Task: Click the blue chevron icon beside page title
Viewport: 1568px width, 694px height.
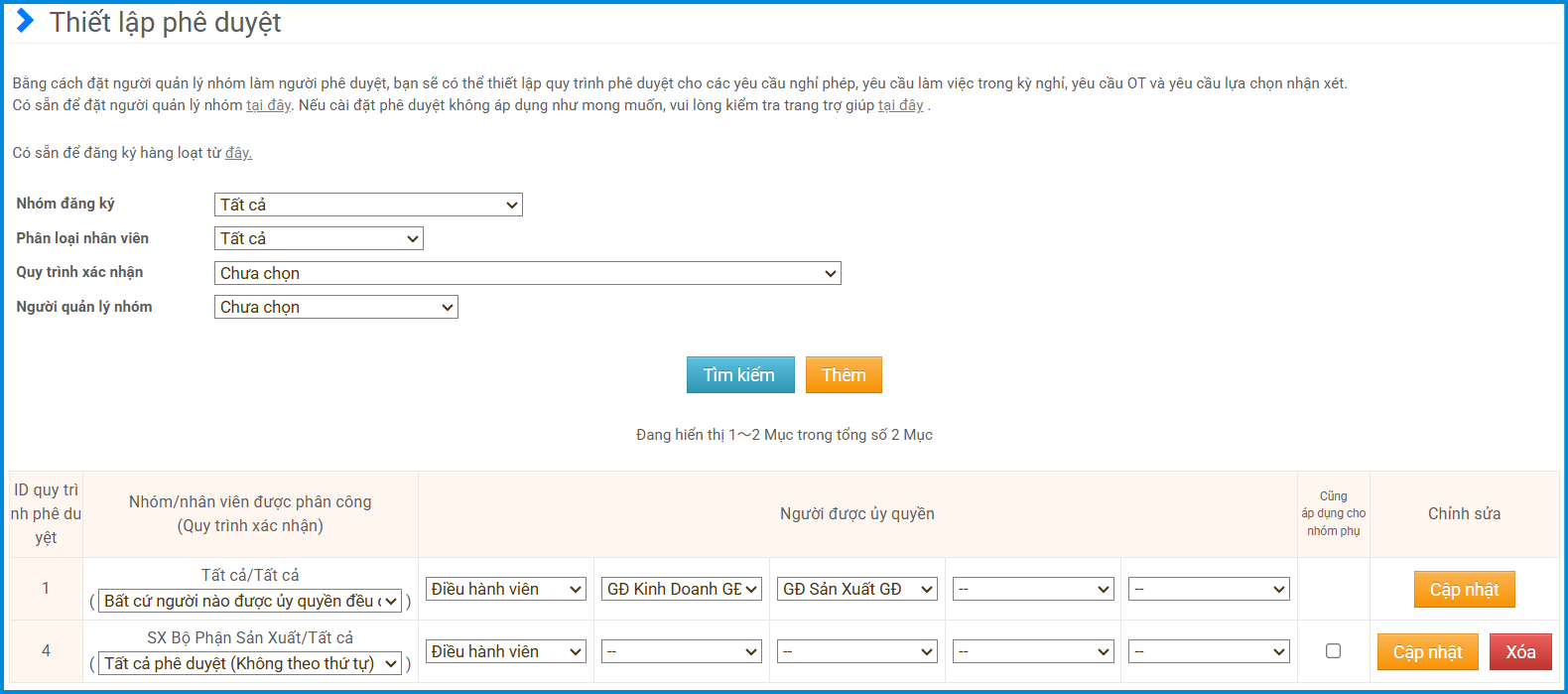Action: 26,21
